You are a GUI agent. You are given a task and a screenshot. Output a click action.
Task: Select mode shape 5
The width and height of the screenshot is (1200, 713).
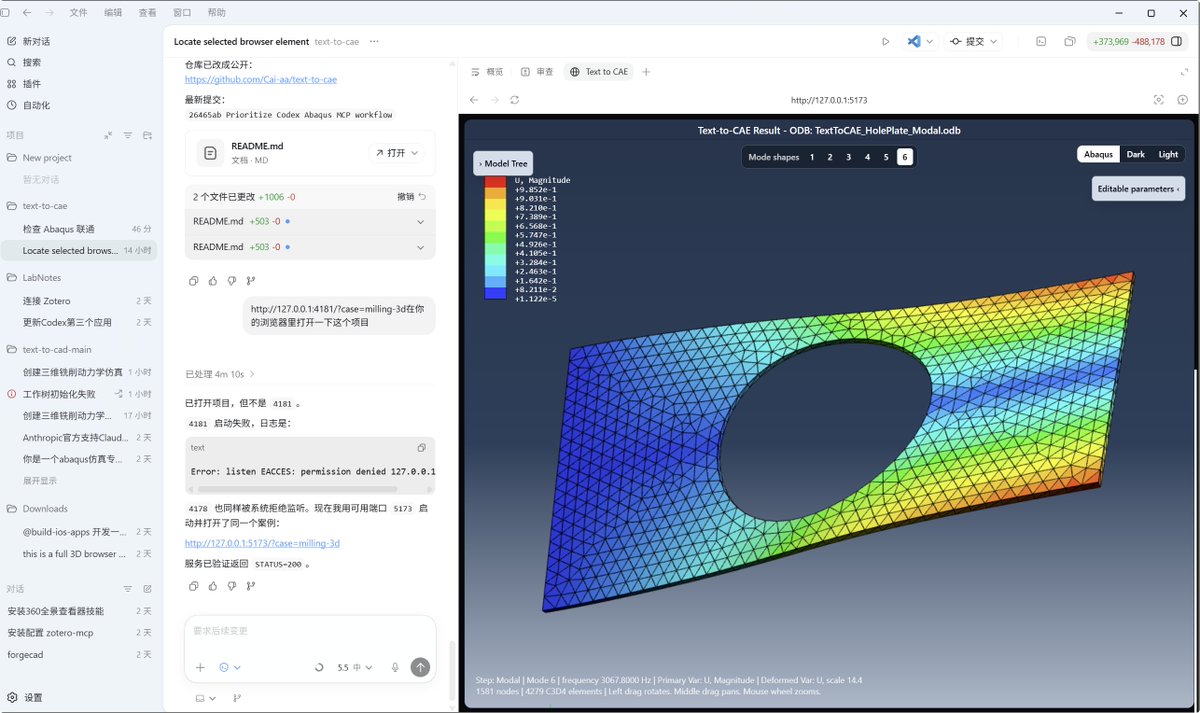(886, 157)
